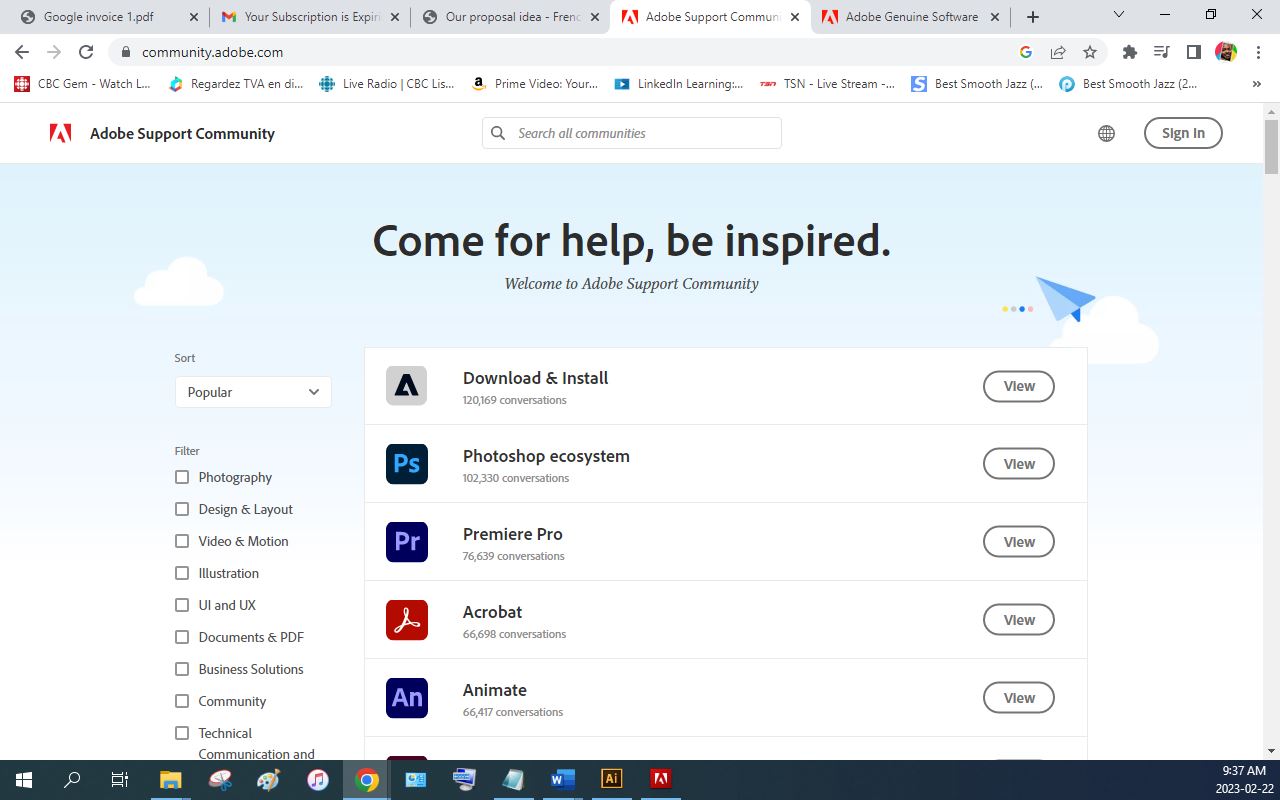Check the Video & Motion filter

tap(182, 541)
